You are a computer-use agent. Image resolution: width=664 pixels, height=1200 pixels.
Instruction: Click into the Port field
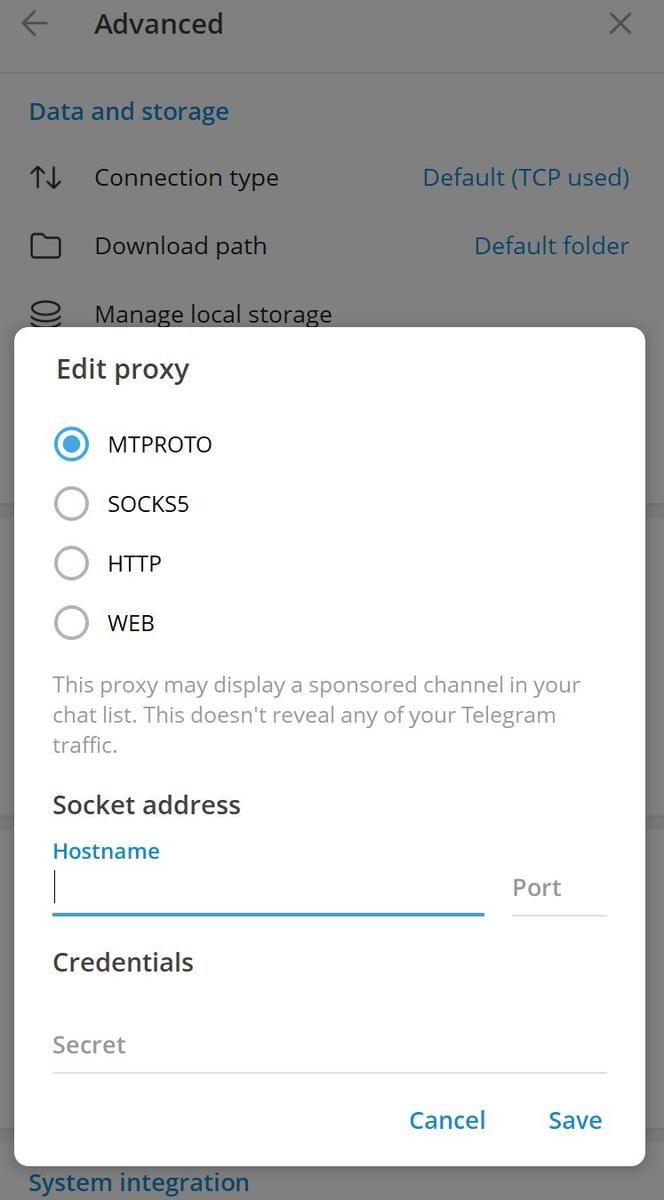559,888
